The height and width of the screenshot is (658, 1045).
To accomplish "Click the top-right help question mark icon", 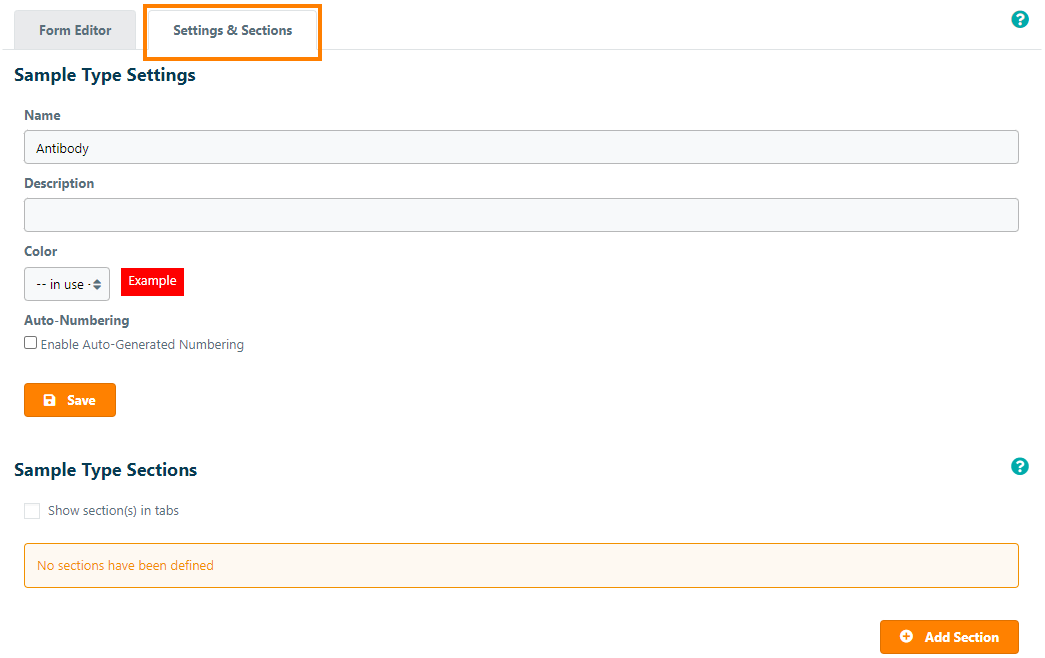I will pyautogui.click(x=1020, y=19).
